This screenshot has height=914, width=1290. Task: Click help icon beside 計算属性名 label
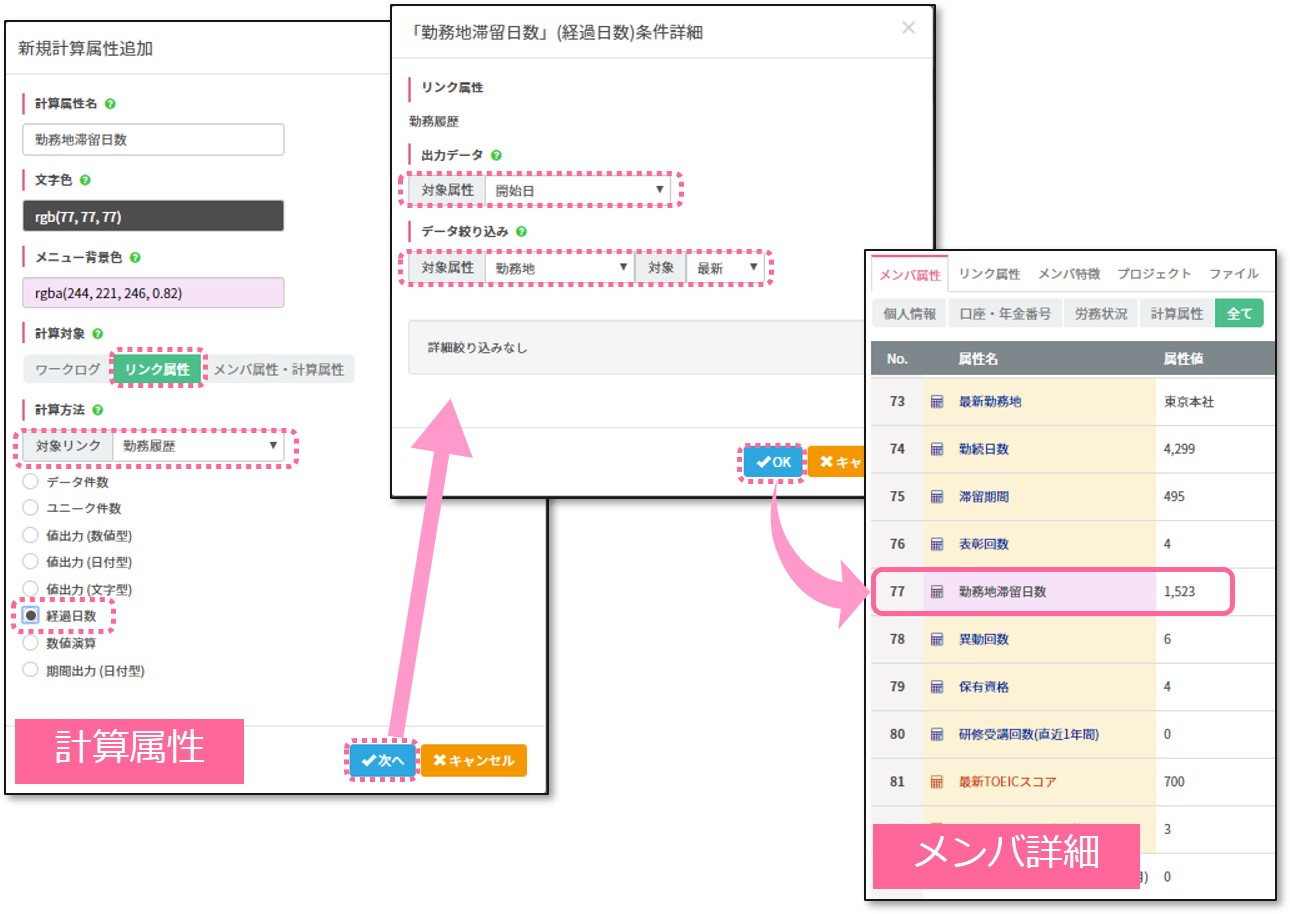pyautogui.click(x=110, y=104)
